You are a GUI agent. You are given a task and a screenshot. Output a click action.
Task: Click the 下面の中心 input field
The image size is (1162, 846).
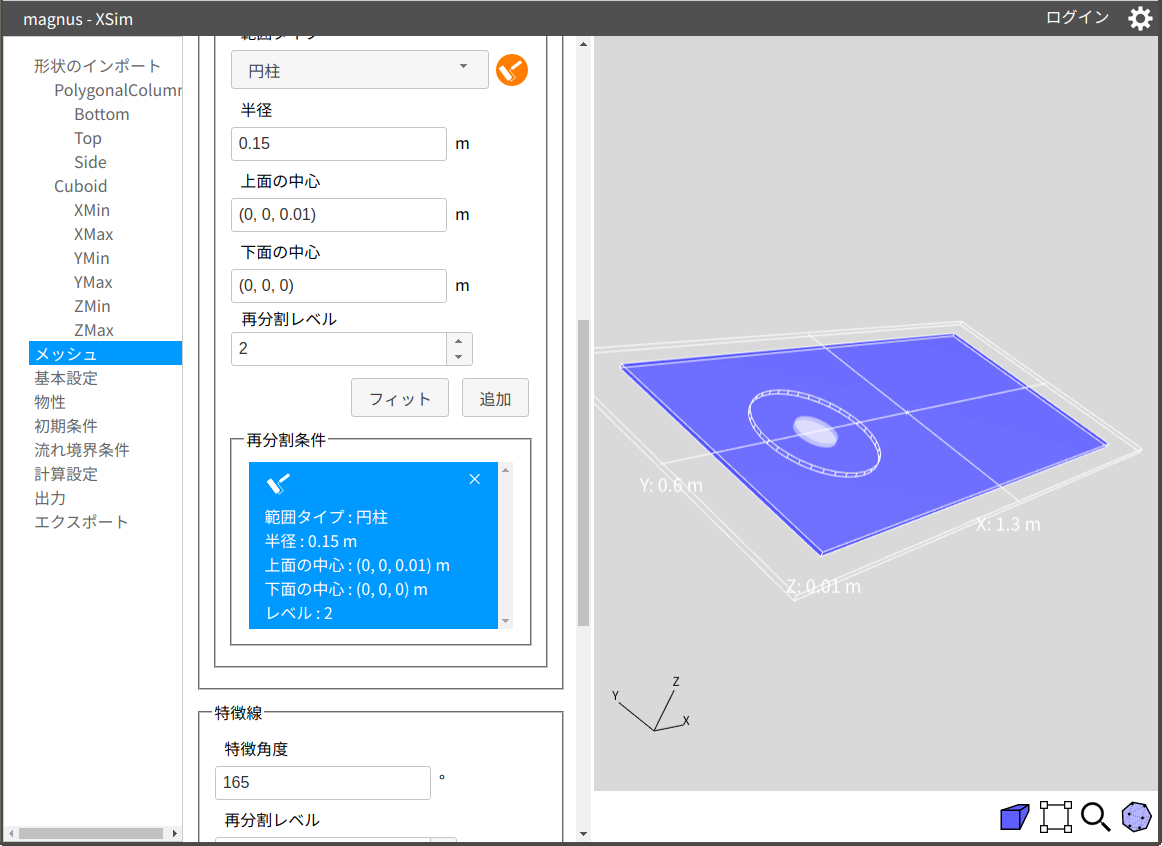tap(339, 286)
